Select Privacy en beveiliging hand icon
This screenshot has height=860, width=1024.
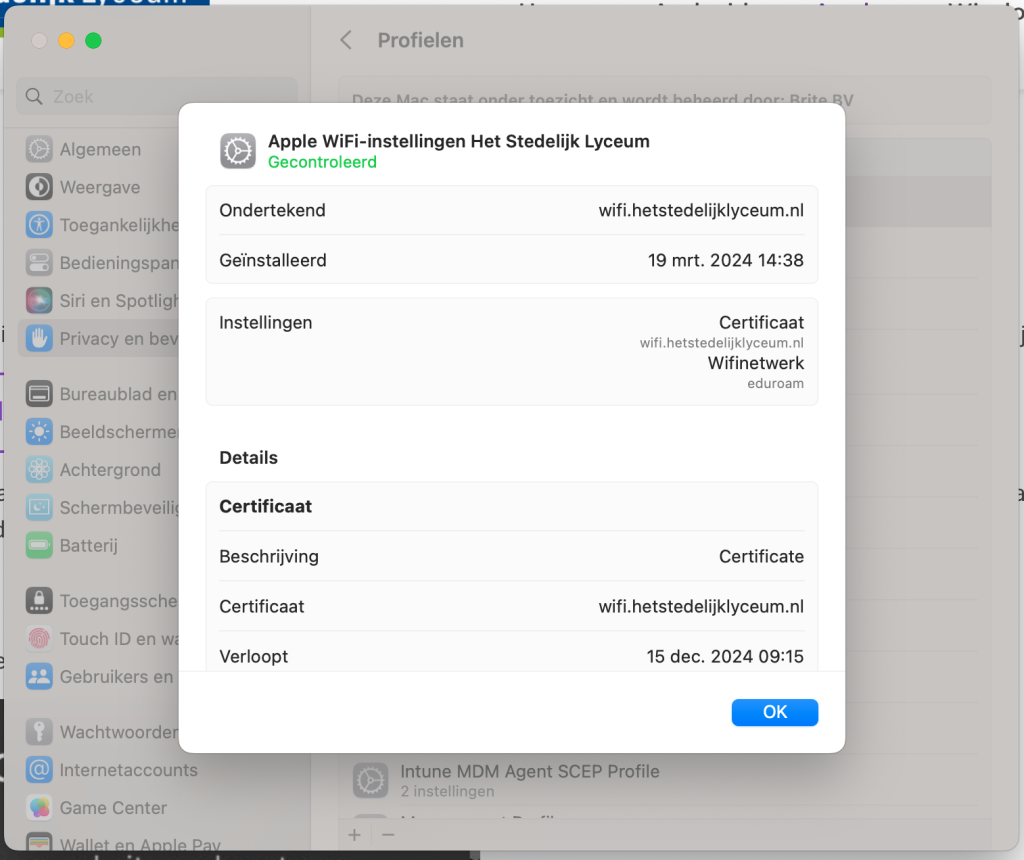39,339
